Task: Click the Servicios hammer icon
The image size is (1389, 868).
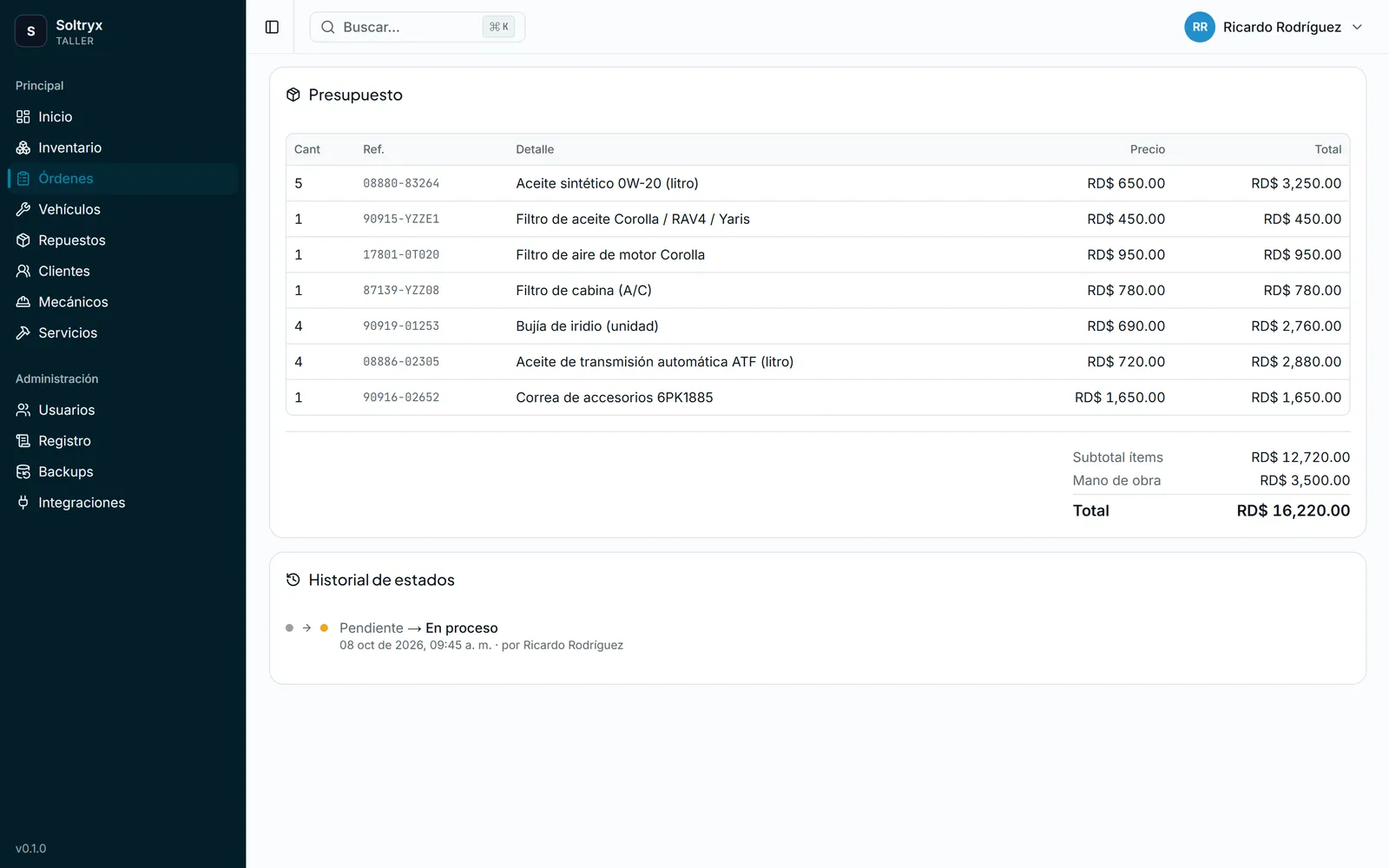Action: pos(23,332)
